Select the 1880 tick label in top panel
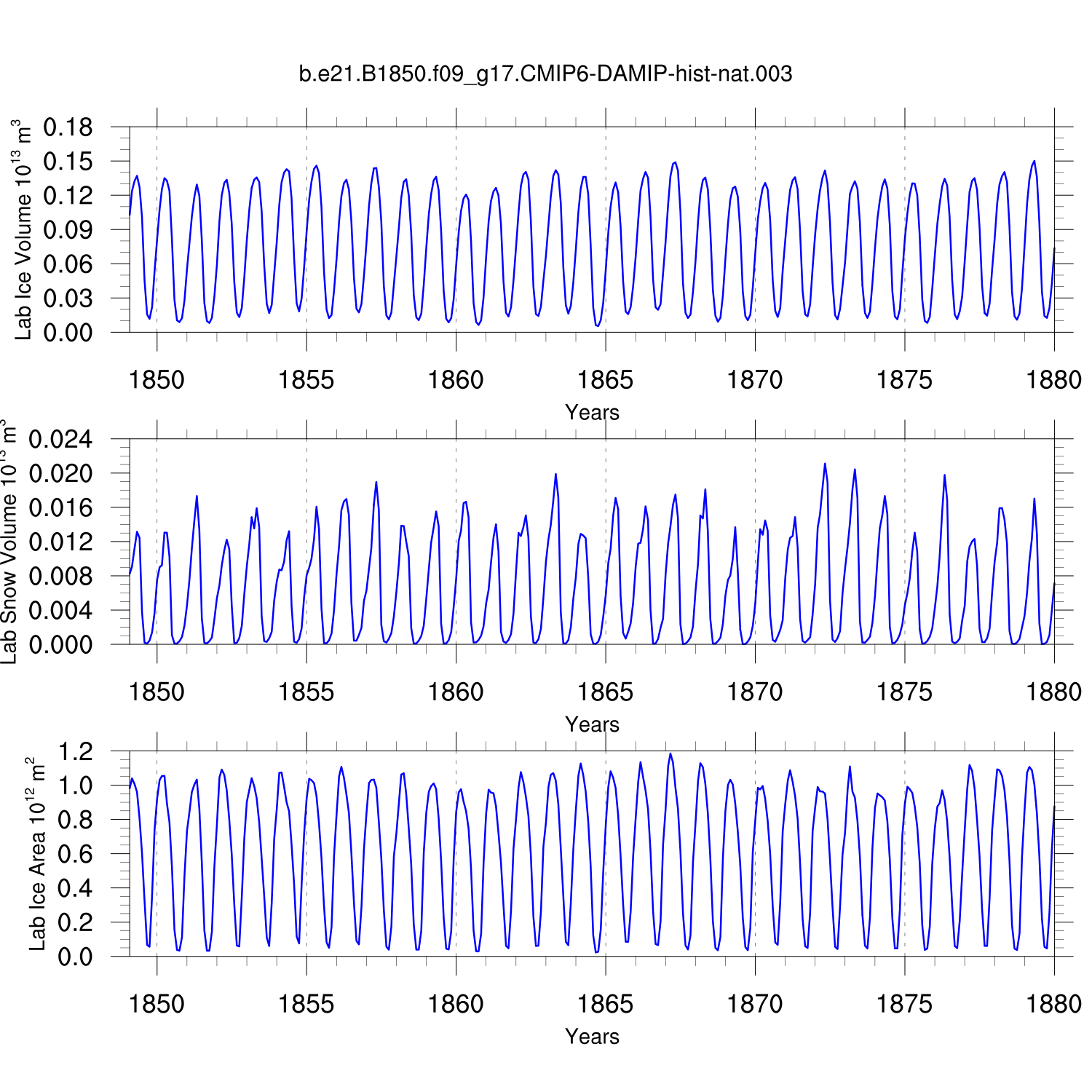This screenshot has height=1092, width=1092. tap(1053, 380)
